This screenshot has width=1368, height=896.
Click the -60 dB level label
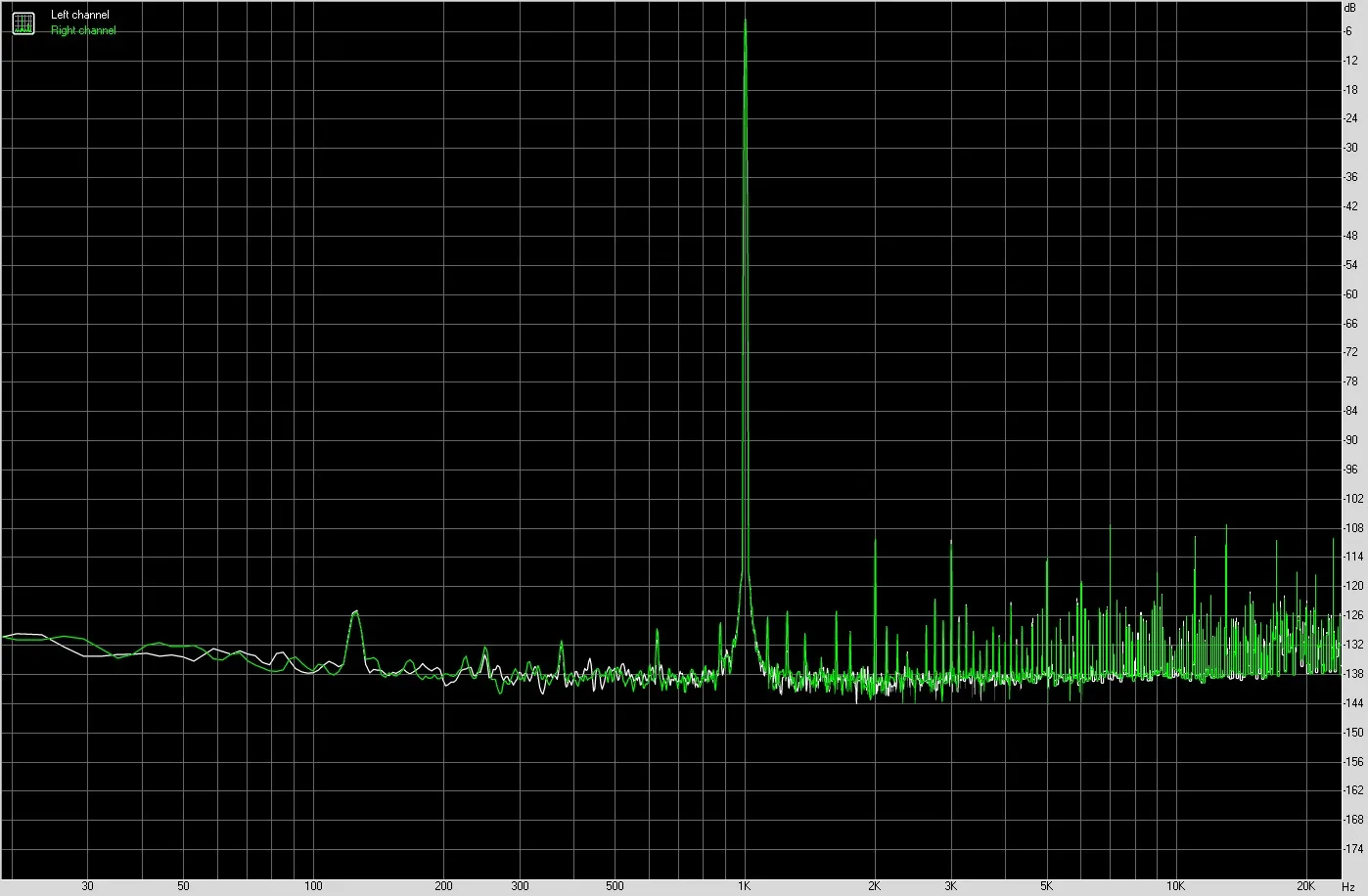click(1350, 294)
